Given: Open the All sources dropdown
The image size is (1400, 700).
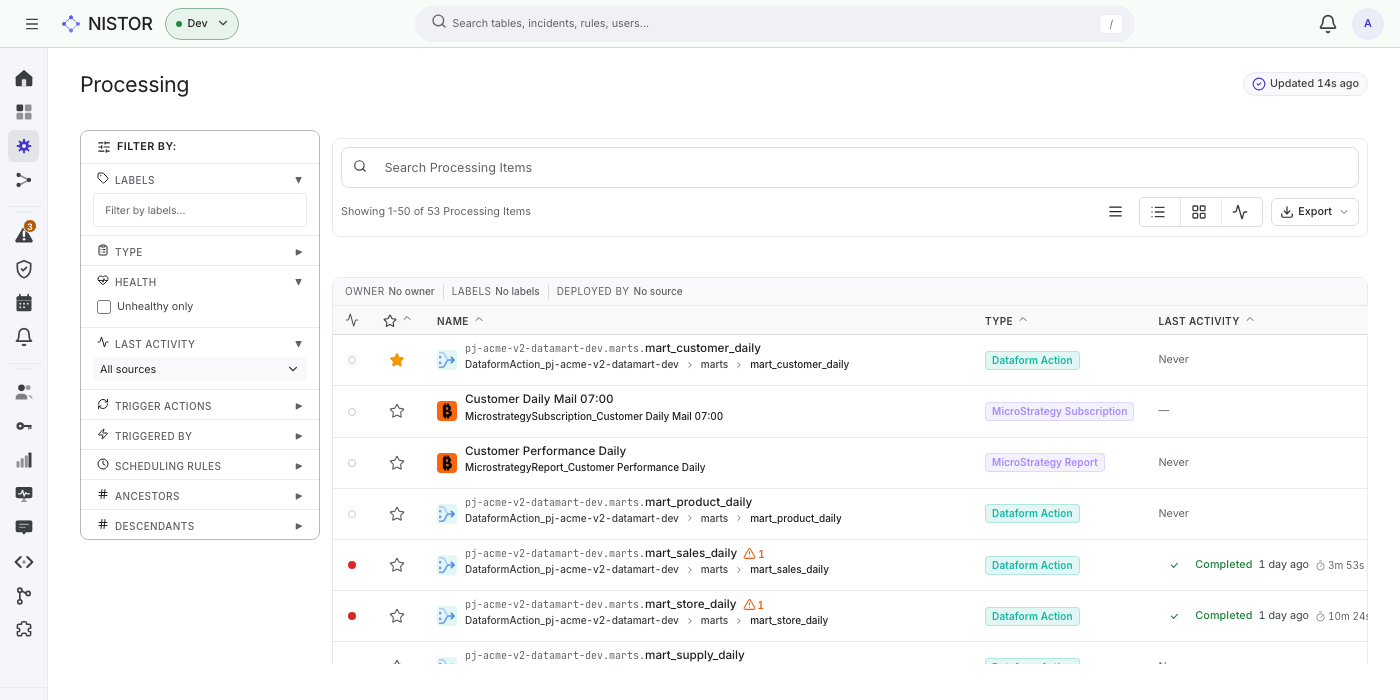Looking at the screenshot, I should (x=200, y=369).
